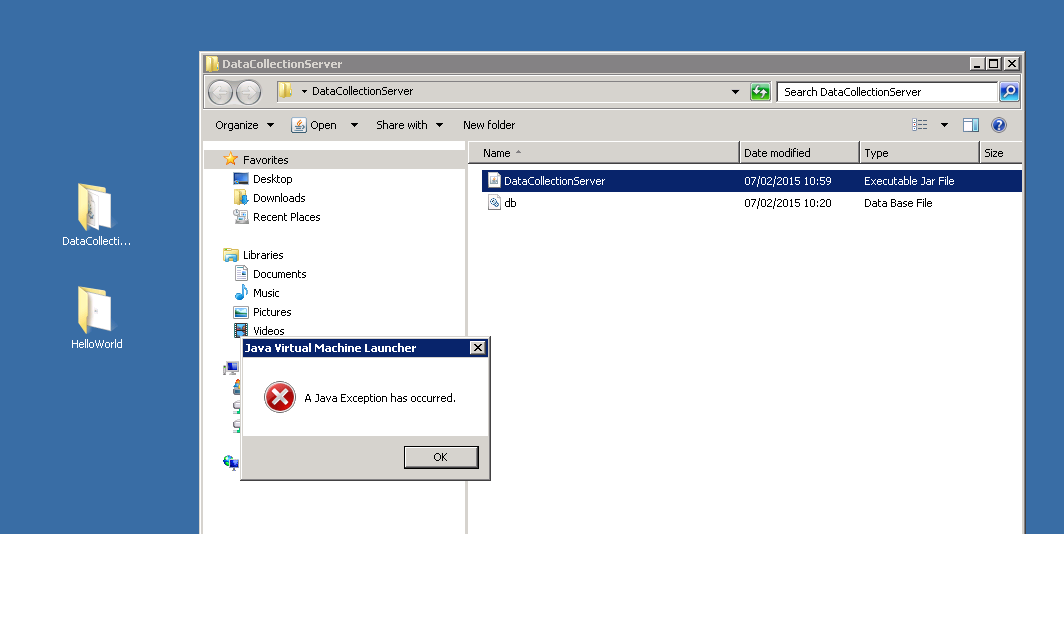
Task: Select Desktop in the navigation pane
Action: click(x=272, y=179)
